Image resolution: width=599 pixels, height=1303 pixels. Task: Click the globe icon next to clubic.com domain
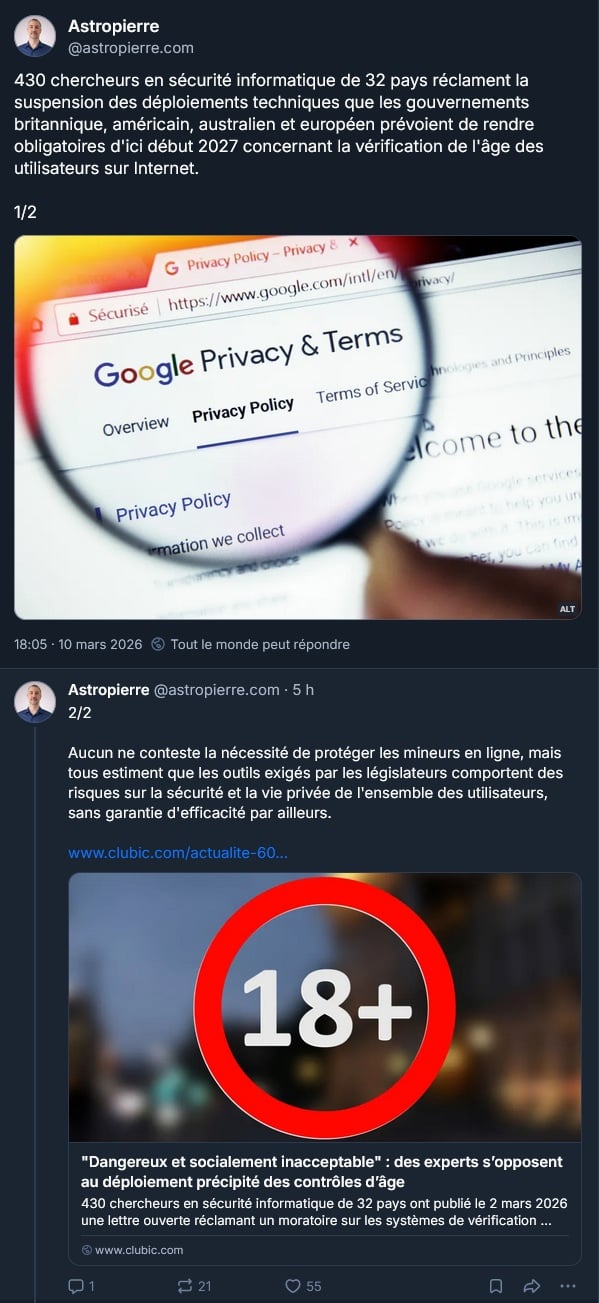tap(86, 1250)
